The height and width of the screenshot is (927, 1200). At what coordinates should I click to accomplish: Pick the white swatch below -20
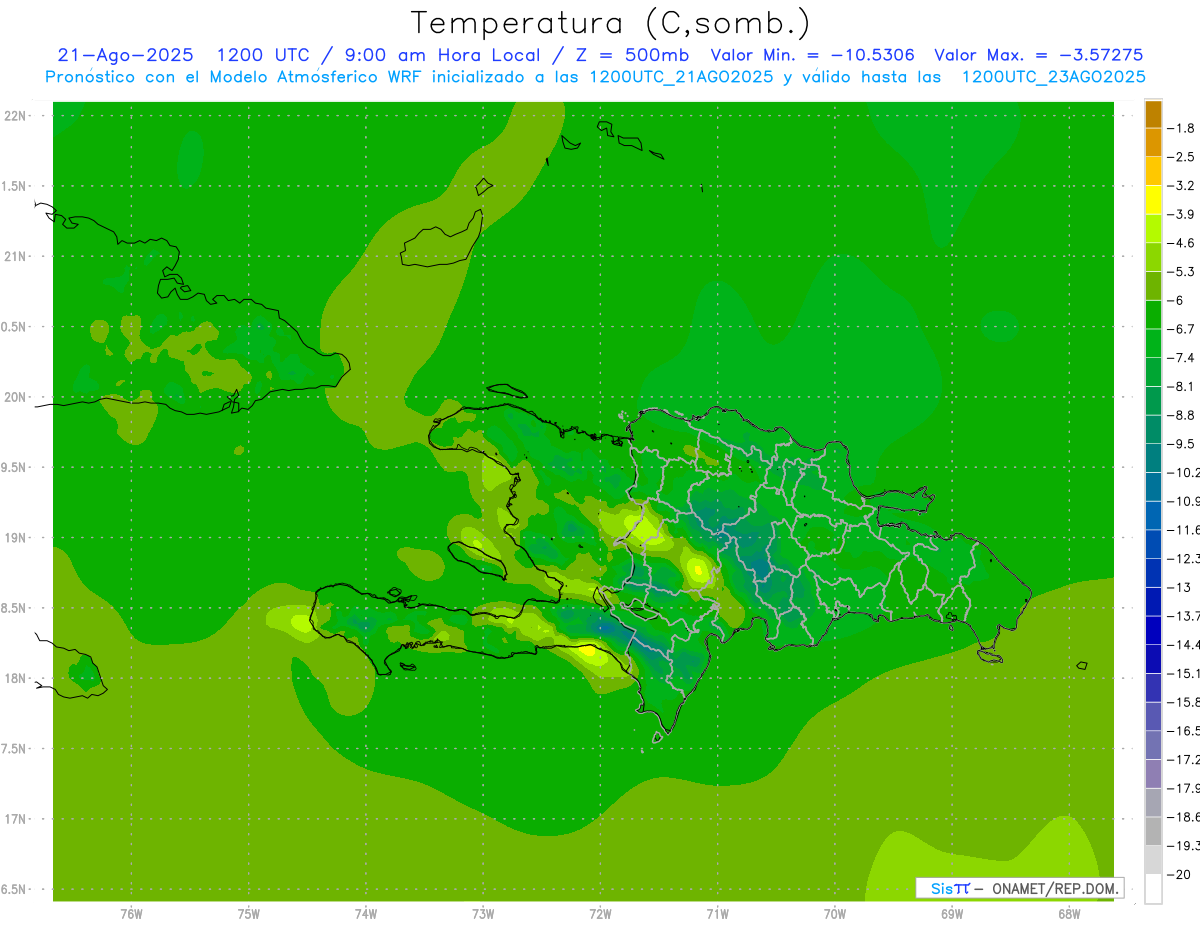(1153, 889)
